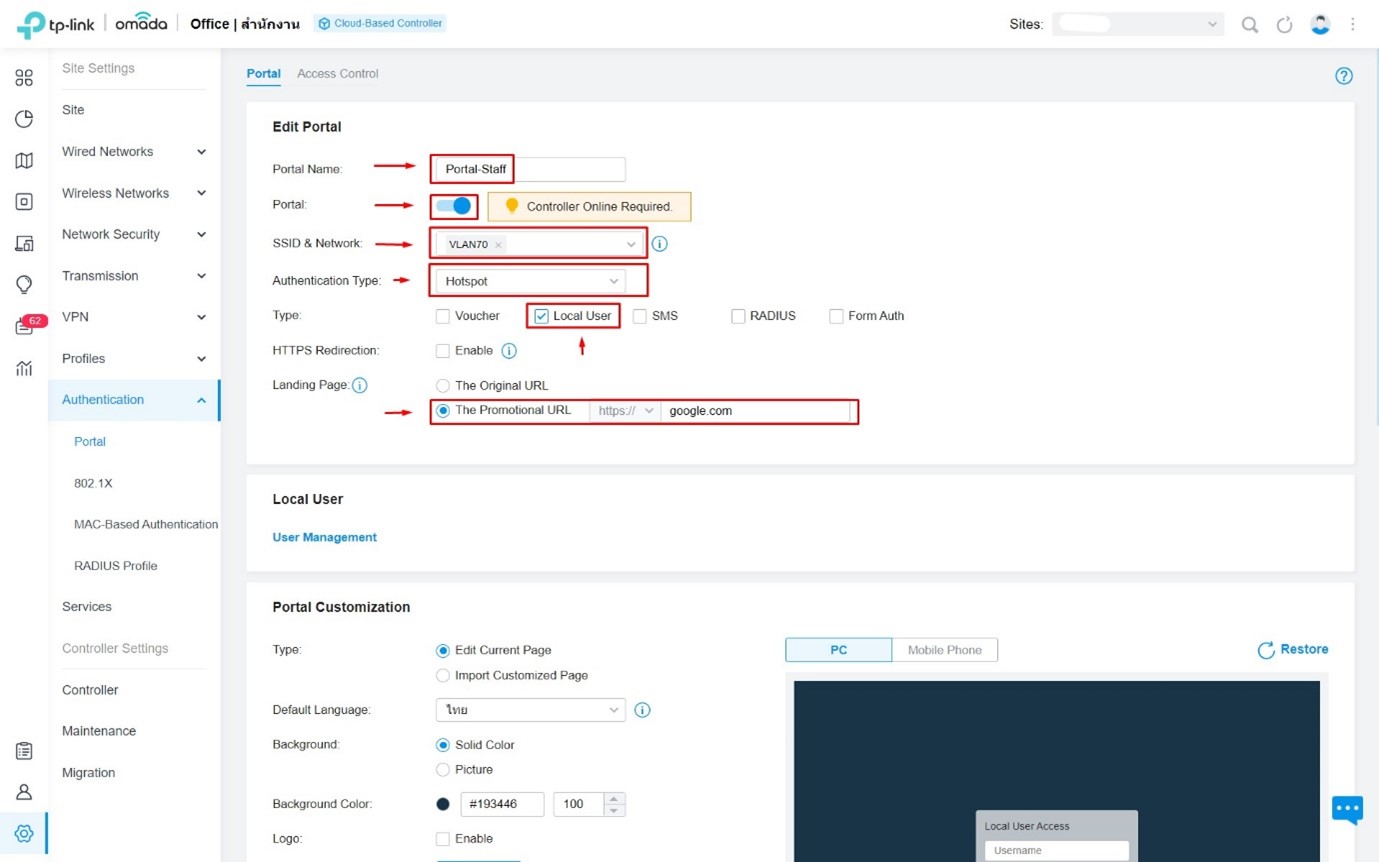Increase opacity value with up stepper
This screenshot has width=1379, height=862.
click(615, 798)
